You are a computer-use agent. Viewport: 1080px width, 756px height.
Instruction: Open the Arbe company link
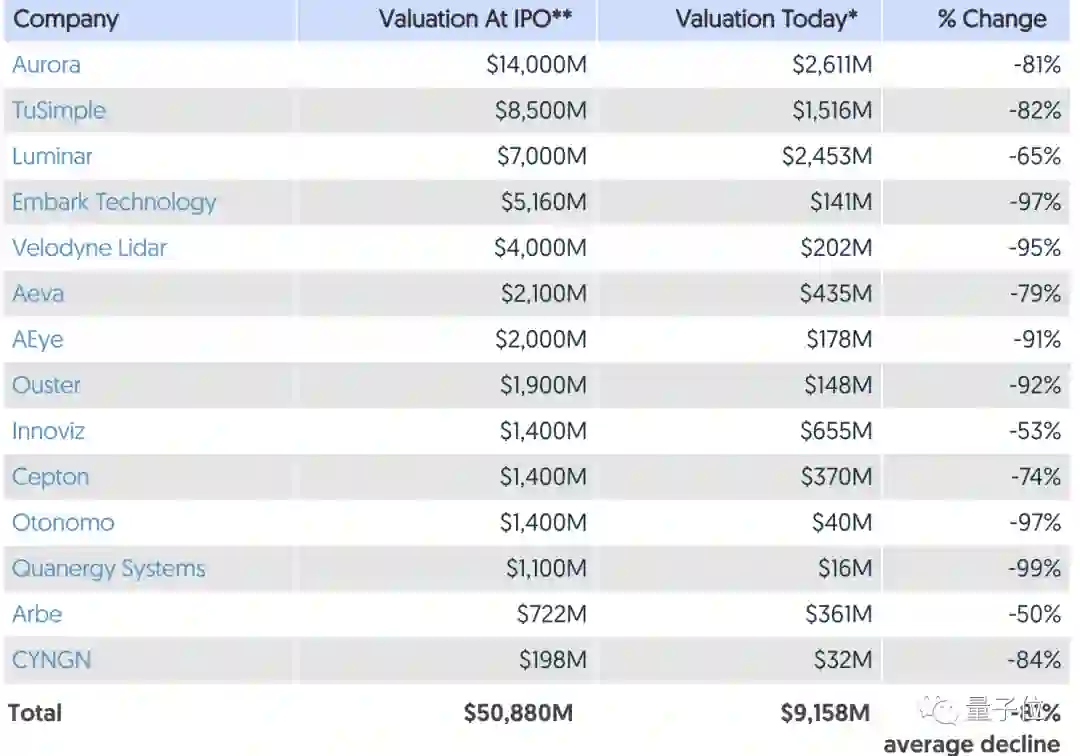(37, 614)
